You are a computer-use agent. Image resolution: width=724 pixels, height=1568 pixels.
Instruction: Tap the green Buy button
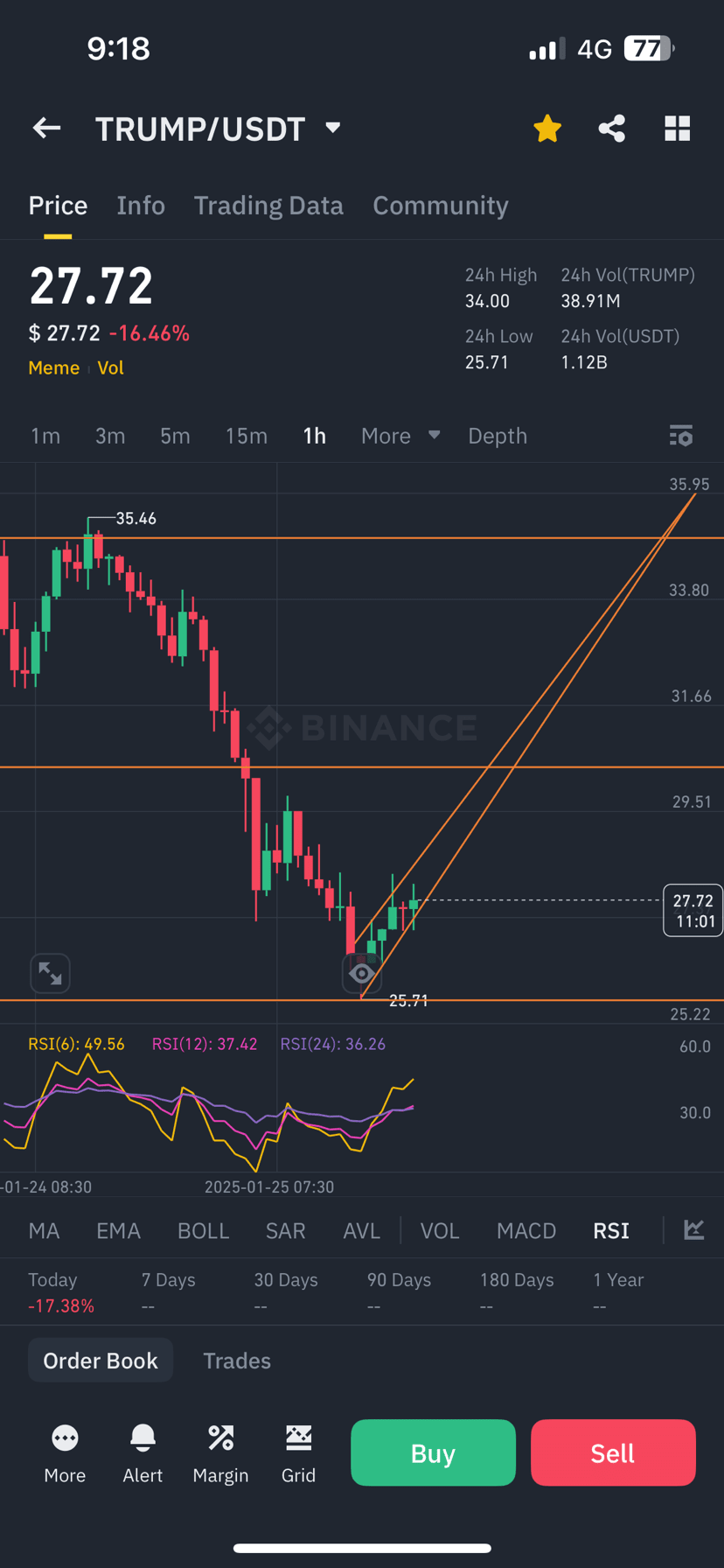click(433, 1452)
